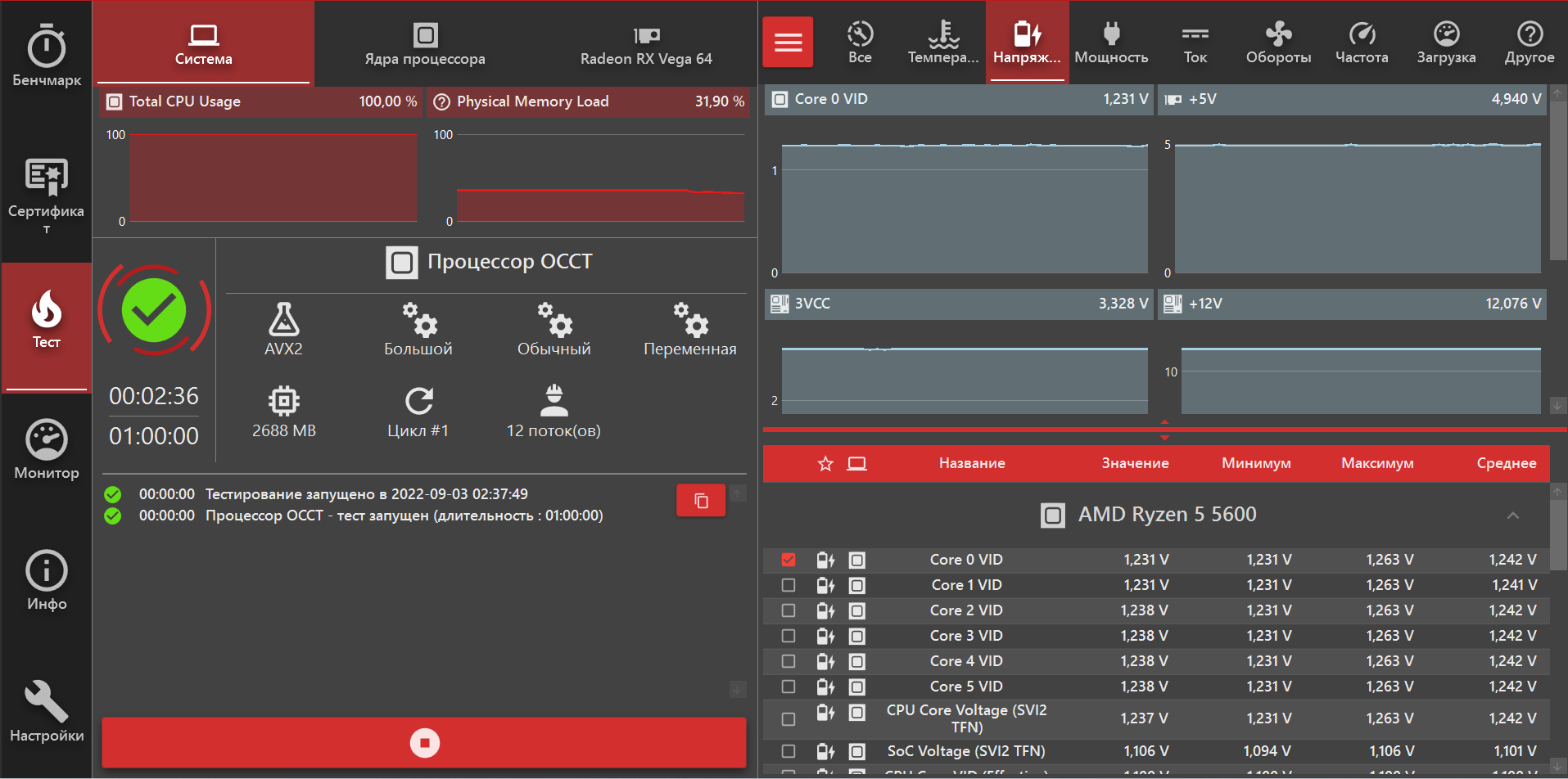This screenshot has height=779, width=1568.
Task: Click the monitor column header icon
Action: point(856,464)
